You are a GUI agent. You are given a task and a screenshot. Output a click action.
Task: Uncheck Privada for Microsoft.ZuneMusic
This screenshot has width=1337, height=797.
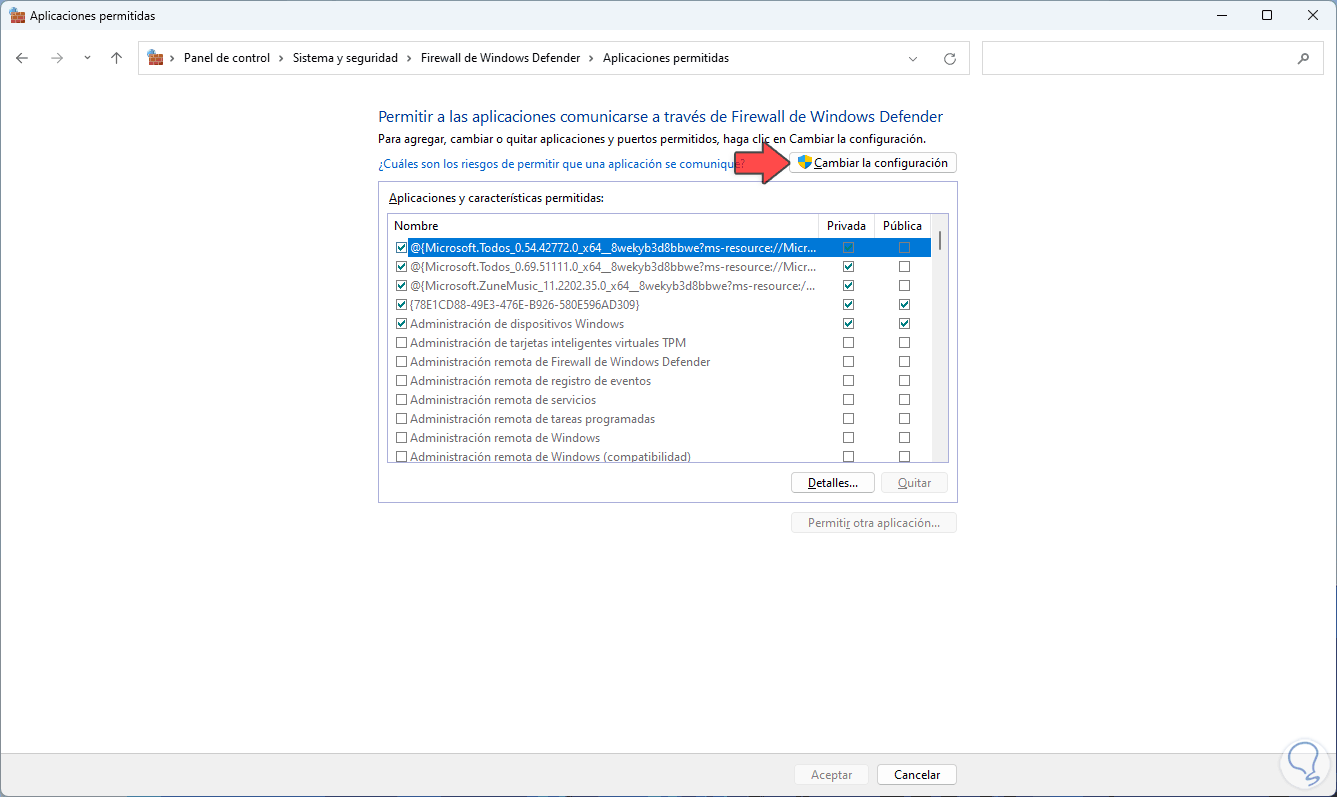point(848,286)
